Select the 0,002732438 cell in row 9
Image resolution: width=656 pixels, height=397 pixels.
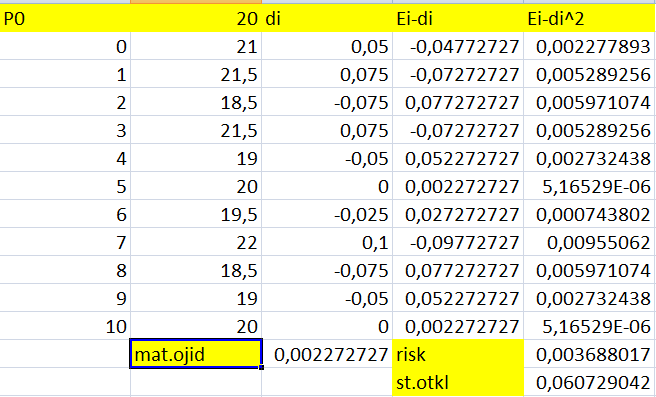pyautogui.click(x=589, y=298)
